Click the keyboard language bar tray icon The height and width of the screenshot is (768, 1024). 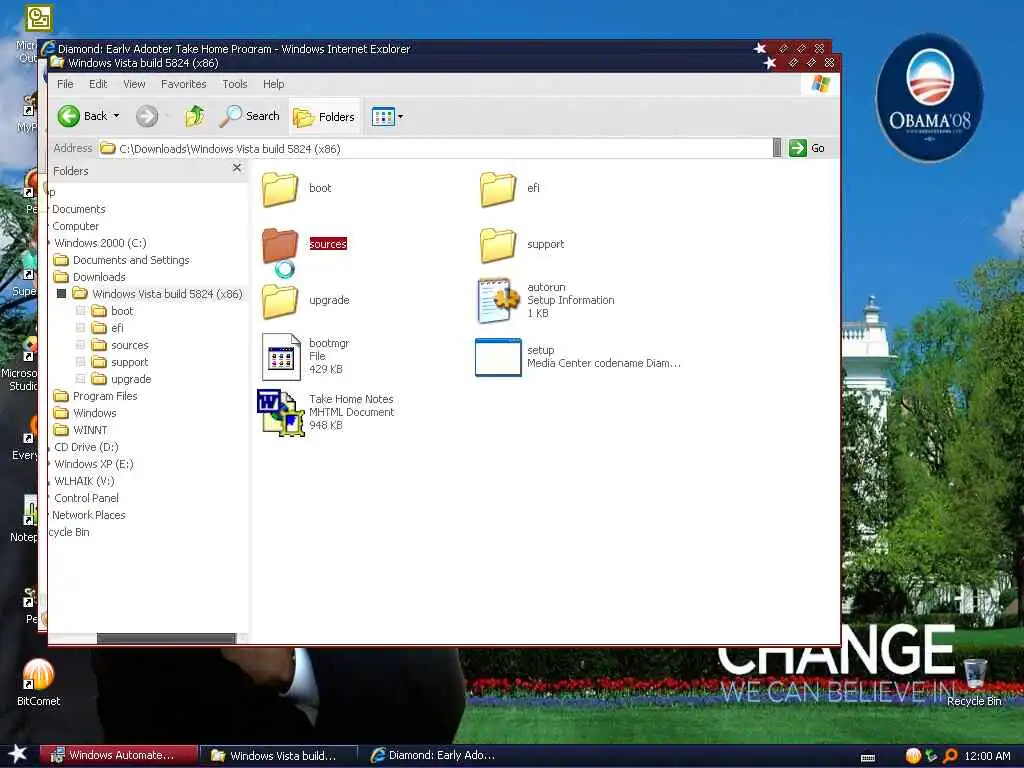(x=868, y=758)
